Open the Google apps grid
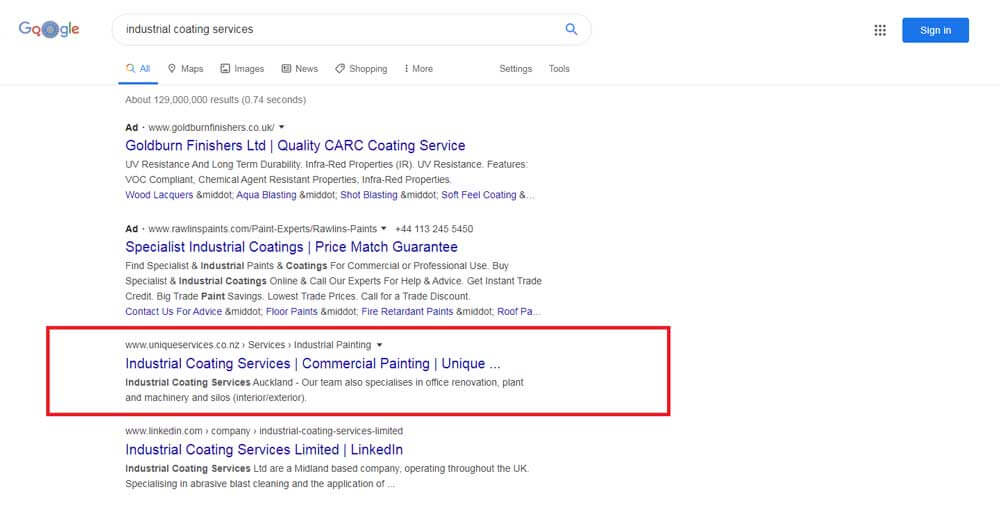1000x511 pixels. tap(880, 30)
